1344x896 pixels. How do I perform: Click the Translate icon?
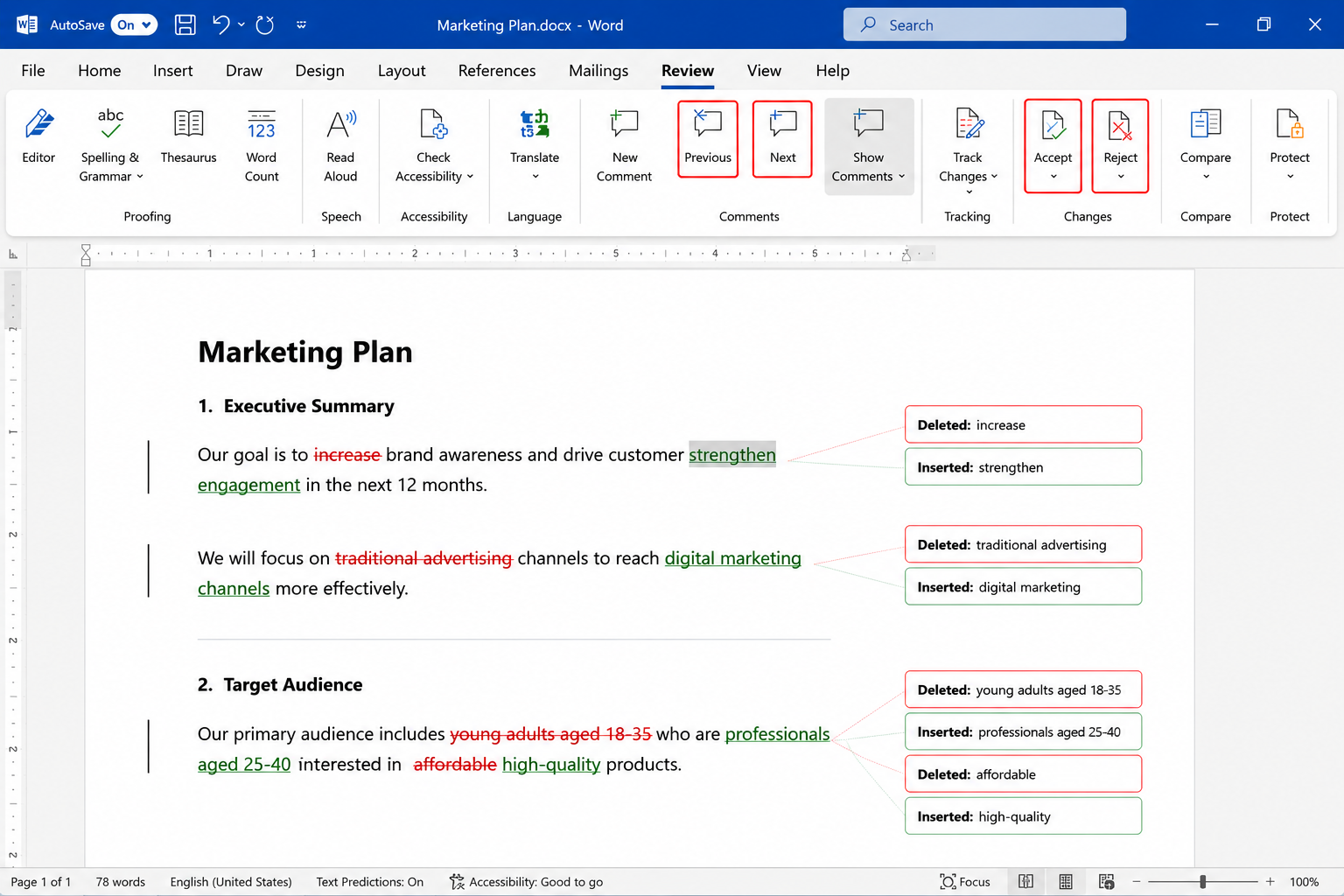[535, 124]
